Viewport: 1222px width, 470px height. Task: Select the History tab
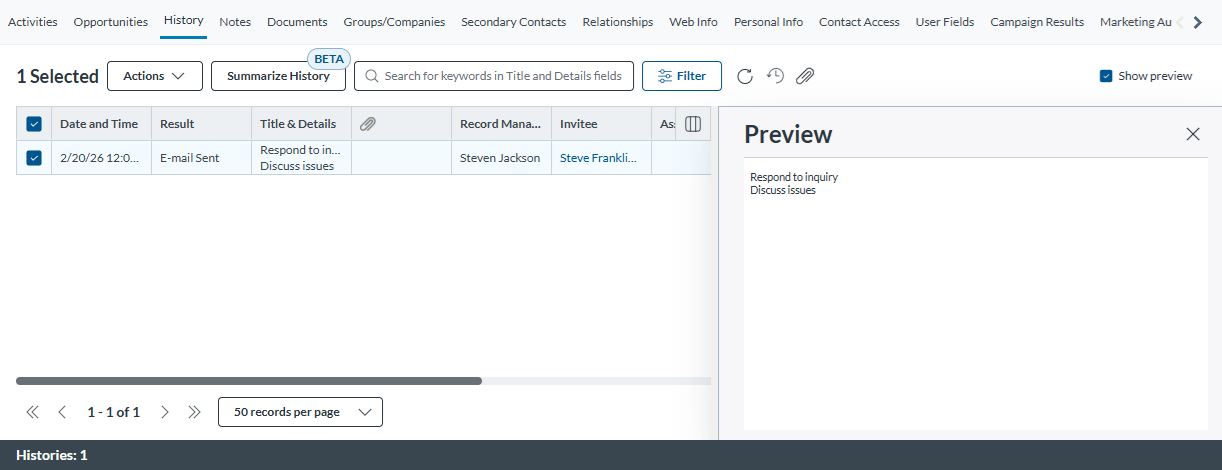coord(184,21)
